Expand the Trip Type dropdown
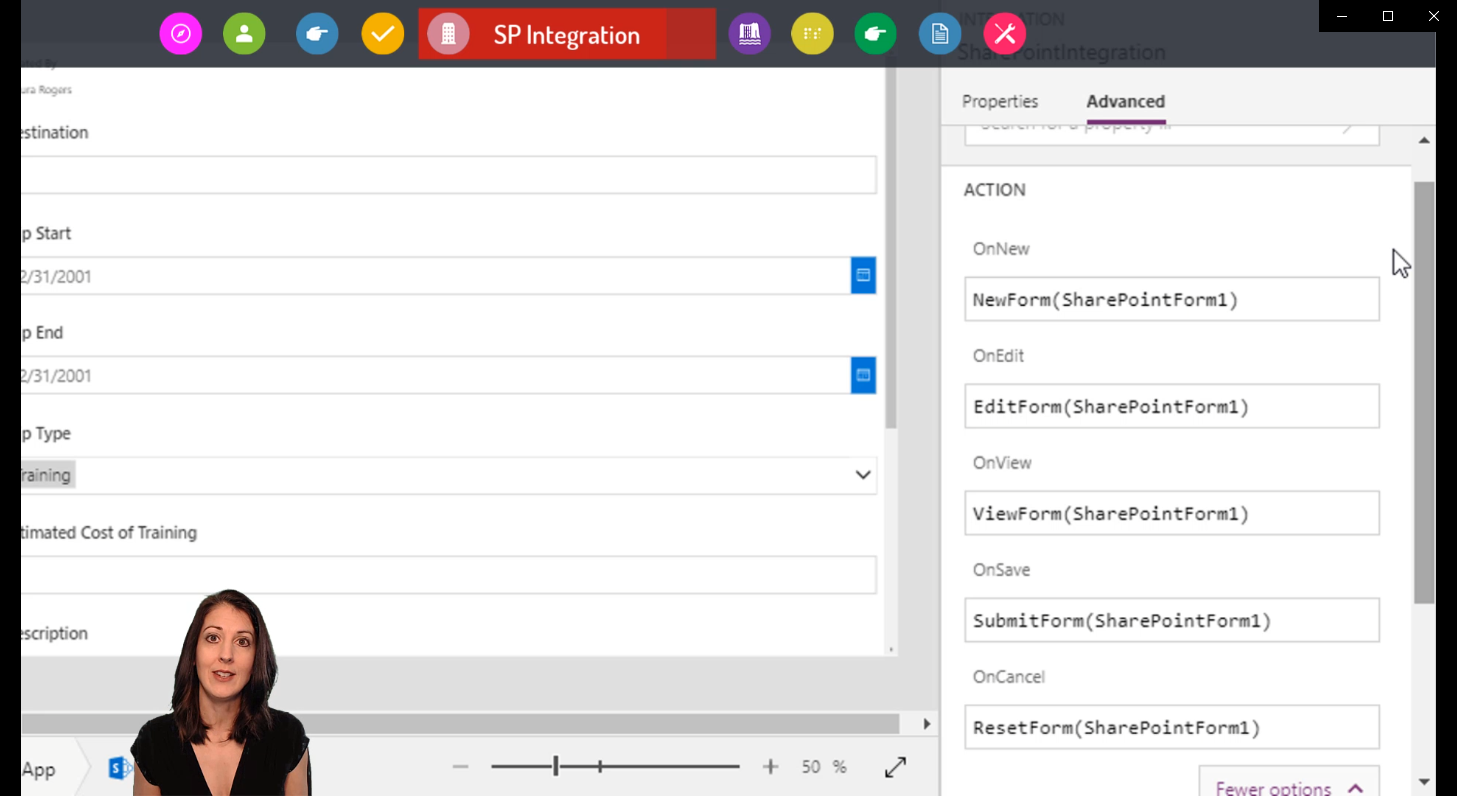The image size is (1457, 796). pyautogui.click(x=863, y=475)
